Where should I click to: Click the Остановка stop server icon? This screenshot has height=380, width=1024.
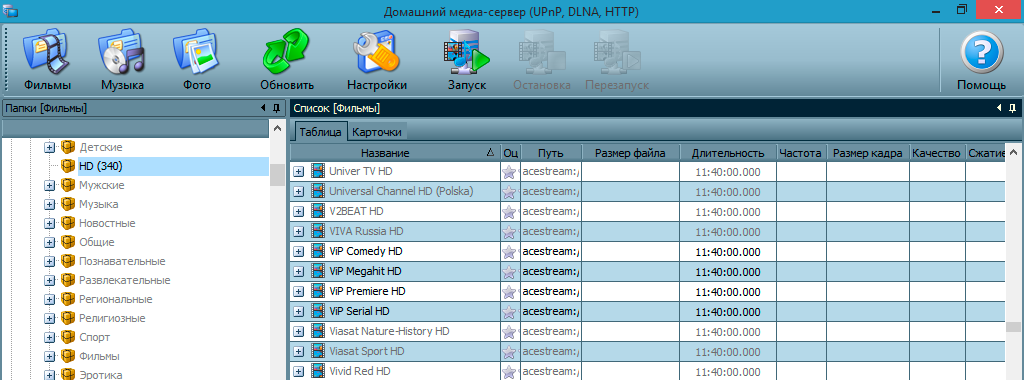(x=541, y=51)
